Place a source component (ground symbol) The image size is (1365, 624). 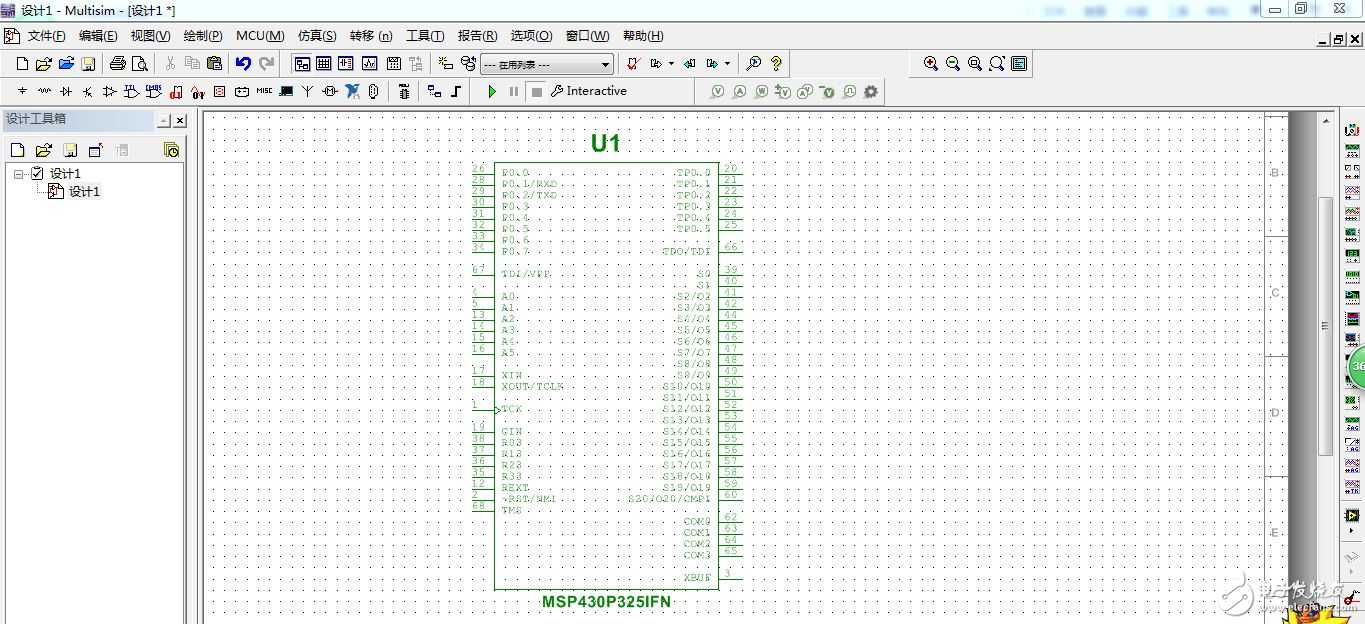(x=22, y=91)
